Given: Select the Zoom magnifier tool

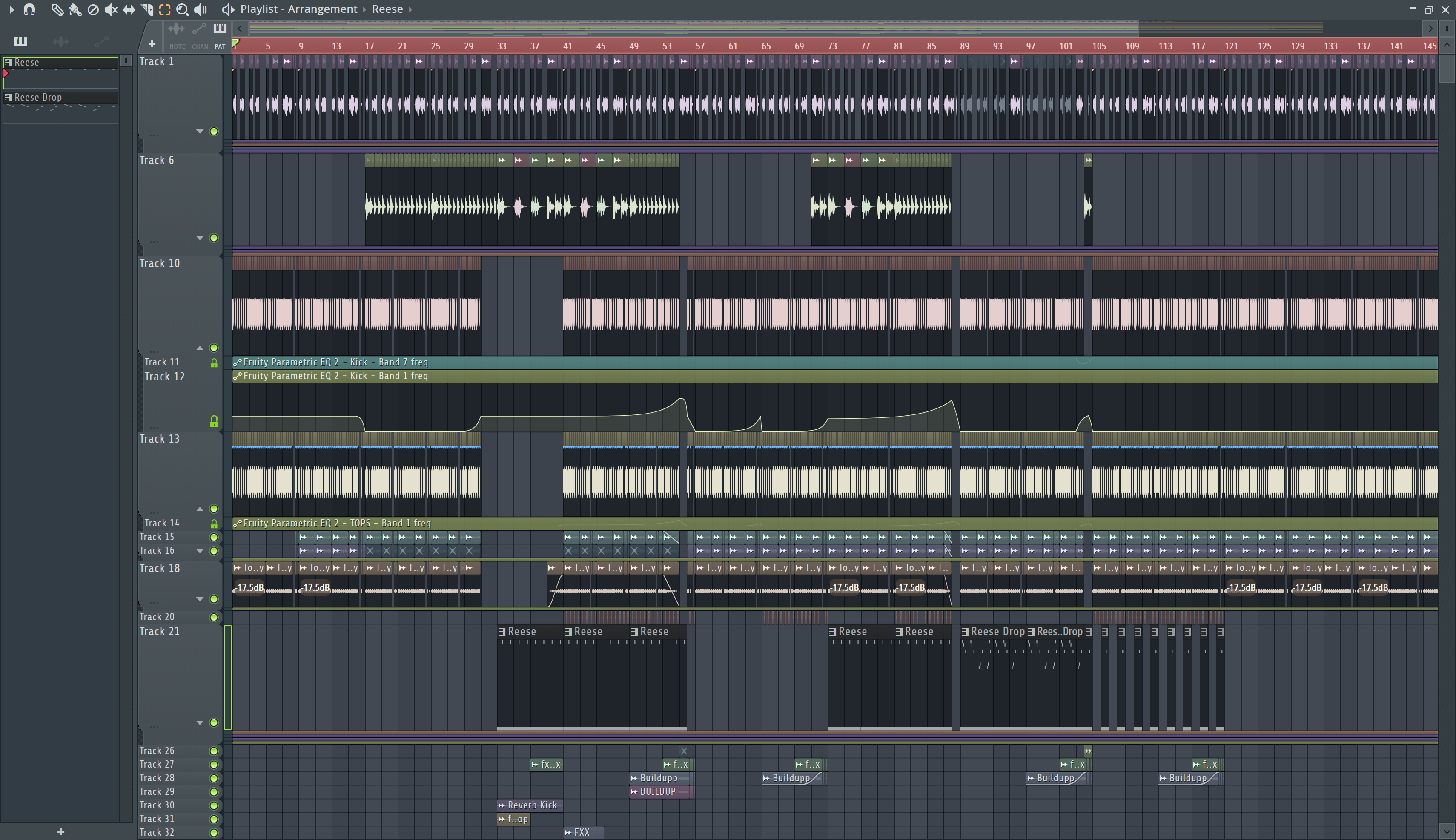Looking at the screenshot, I should [182, 9].
